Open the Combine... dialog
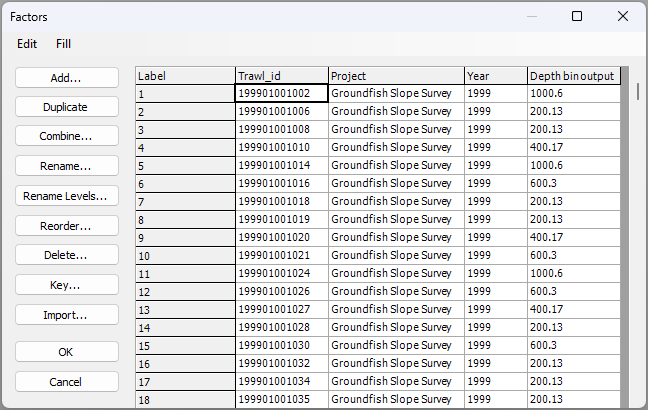Viewport: 648px width, 410px height. (67, 136)
